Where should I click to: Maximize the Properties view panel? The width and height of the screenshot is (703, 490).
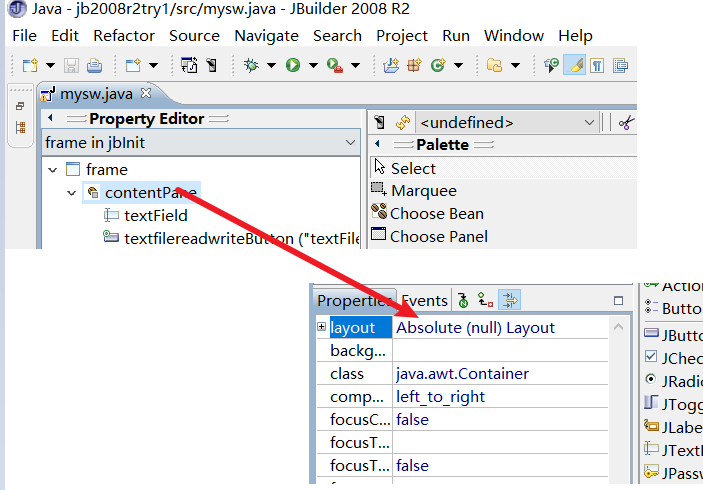[x=619, y=300]
